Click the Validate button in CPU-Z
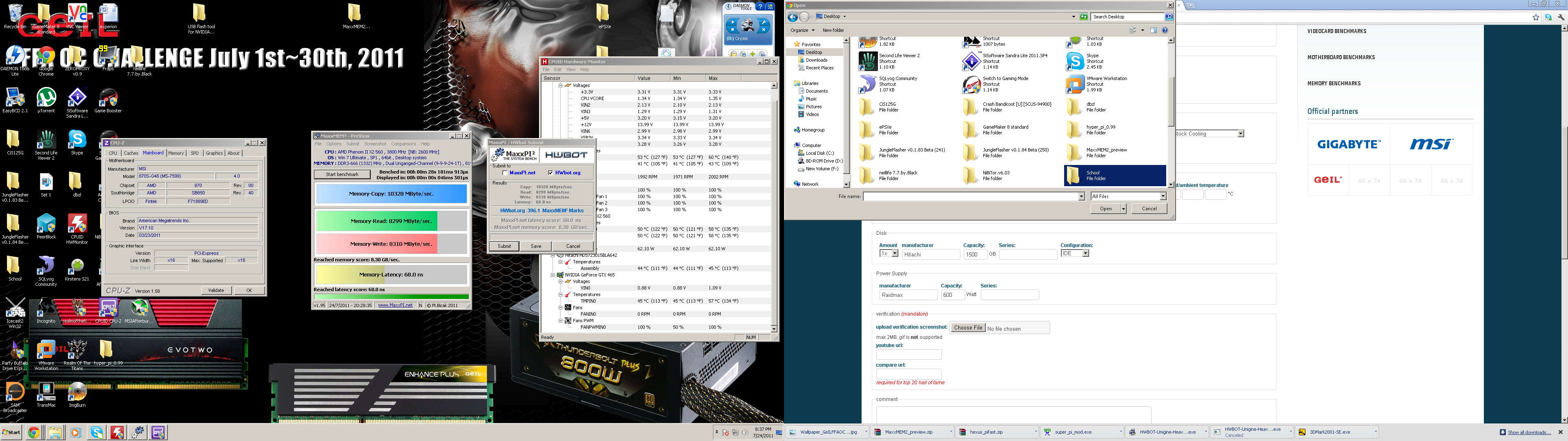Image resolution: width=1568 pixels, height=441 pixels. (x=216, y=291)
